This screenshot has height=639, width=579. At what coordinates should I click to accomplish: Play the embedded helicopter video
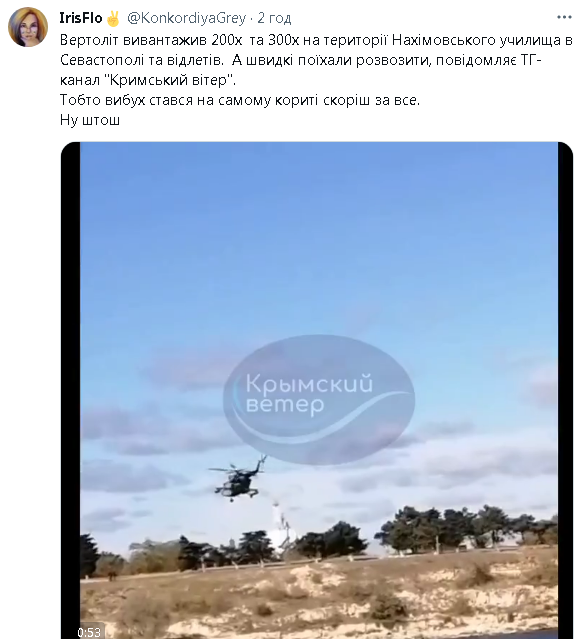(x=317, y=390)
